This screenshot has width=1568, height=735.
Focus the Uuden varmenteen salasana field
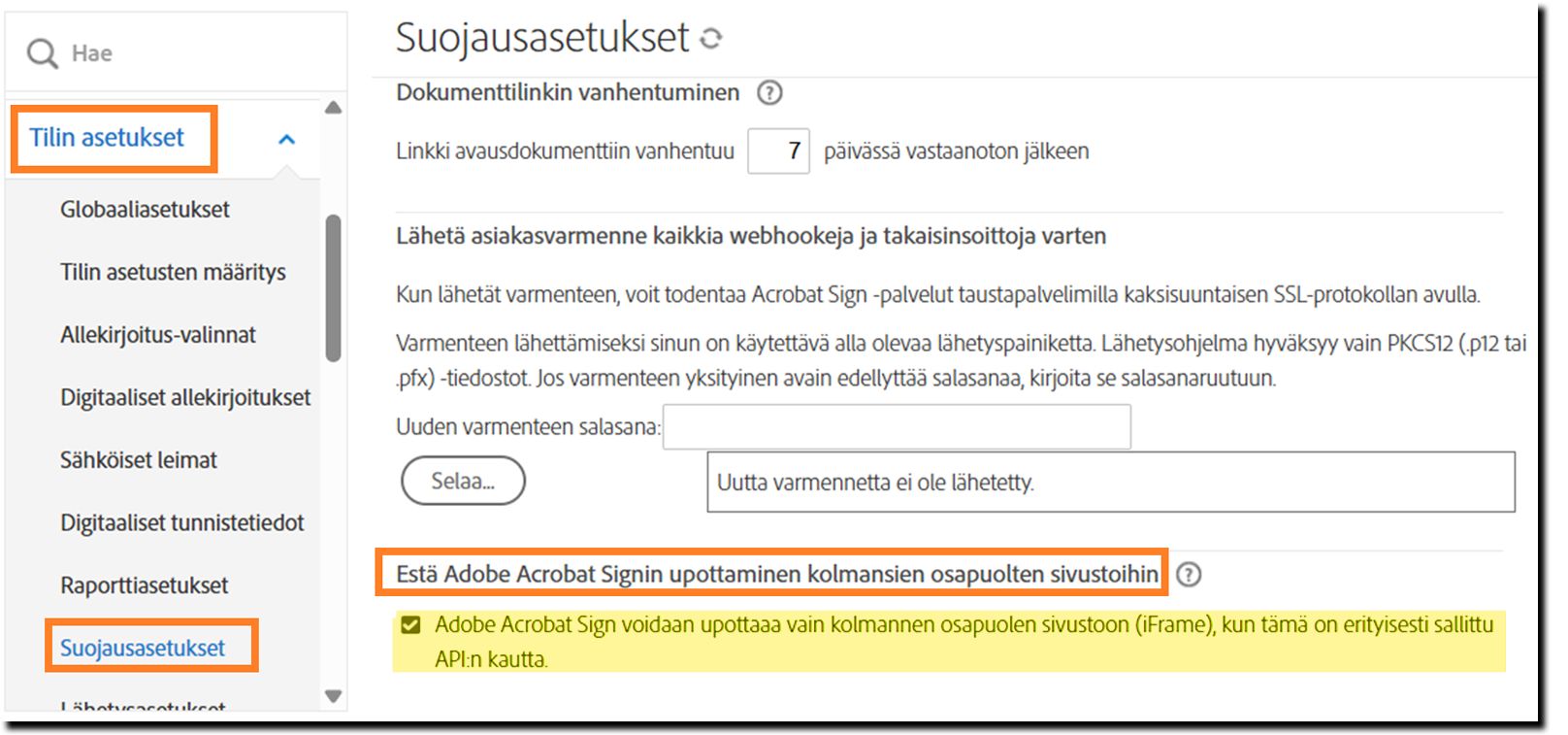tap(897, 427)
